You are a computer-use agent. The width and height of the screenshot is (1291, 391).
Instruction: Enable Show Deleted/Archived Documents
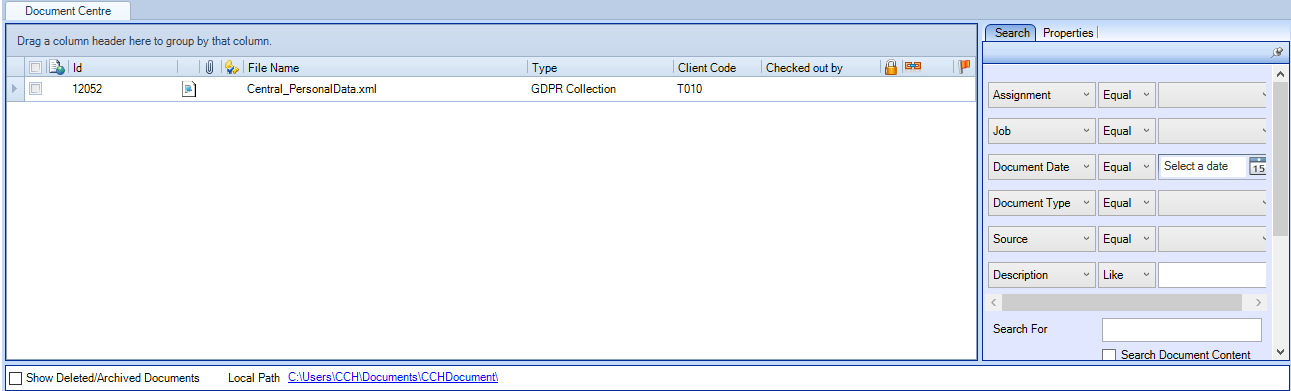[x=15, y=378]
